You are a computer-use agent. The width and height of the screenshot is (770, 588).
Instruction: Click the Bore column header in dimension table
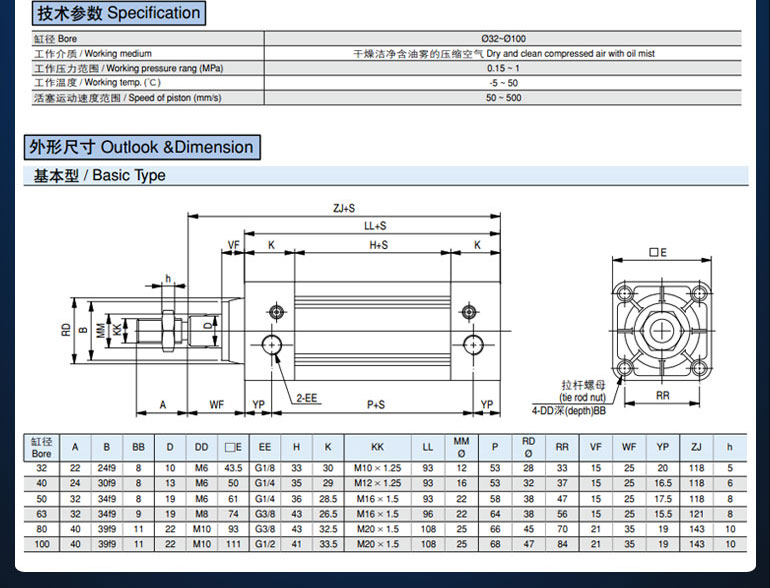41,447
